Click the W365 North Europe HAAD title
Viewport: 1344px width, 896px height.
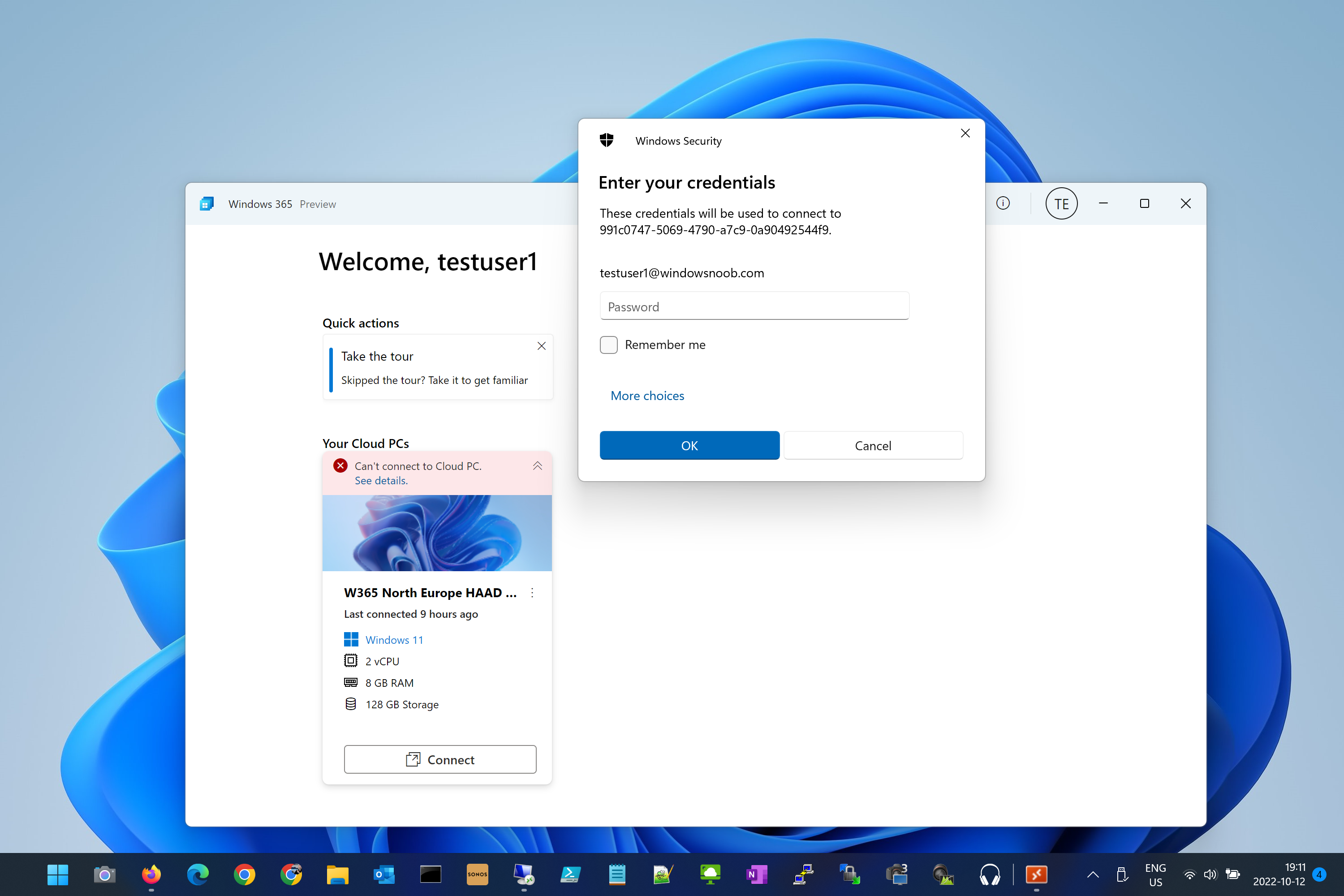(x=430, y=593)
